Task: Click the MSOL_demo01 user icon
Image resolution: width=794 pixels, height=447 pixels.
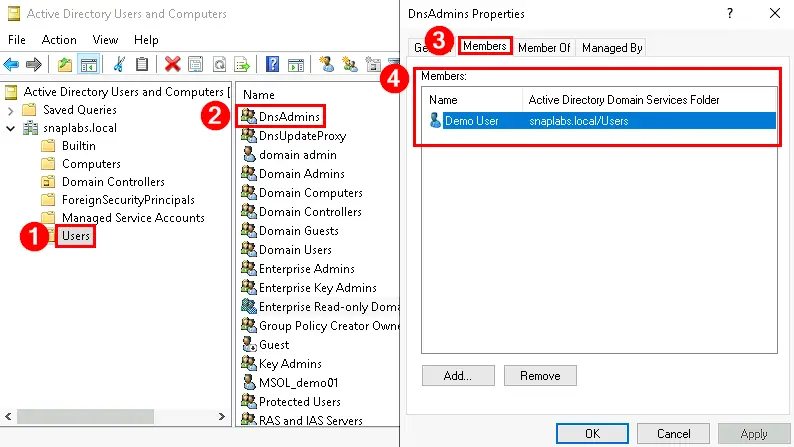Action: 248,382
